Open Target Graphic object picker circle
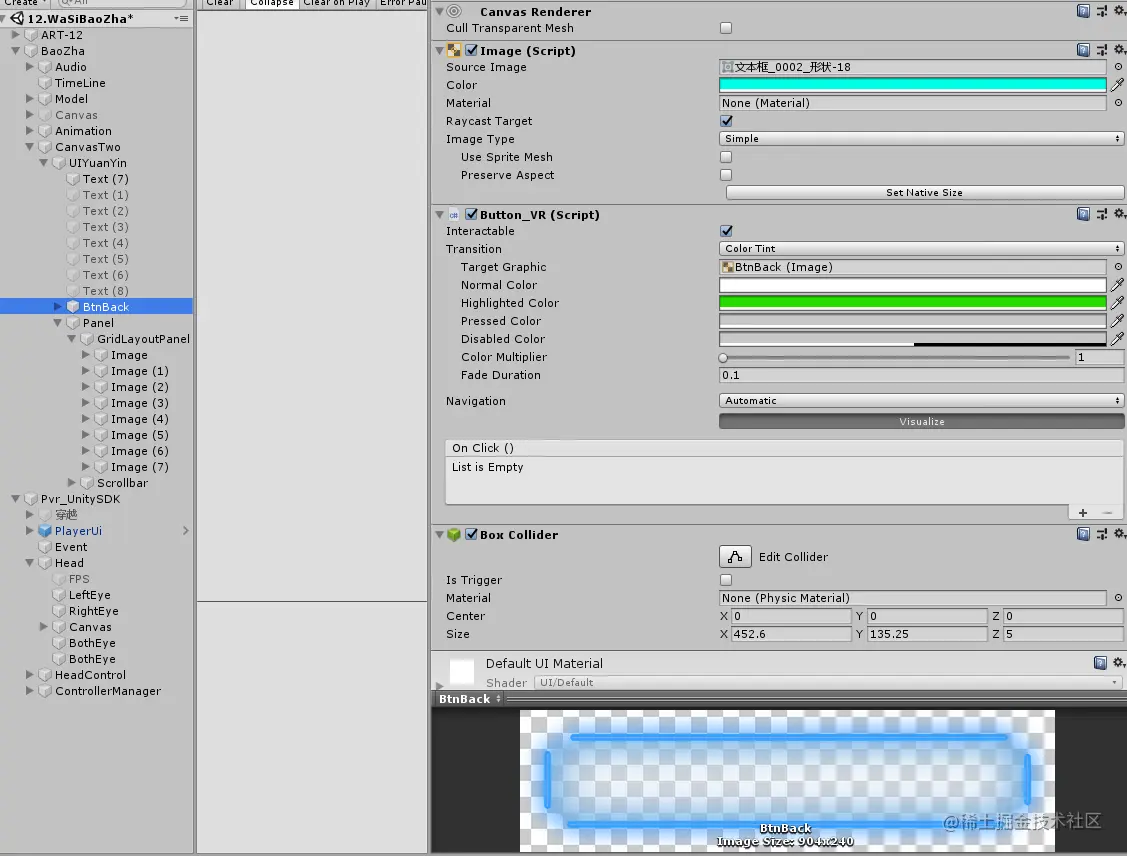The image size is (1127, 856). coord(1118,267)
